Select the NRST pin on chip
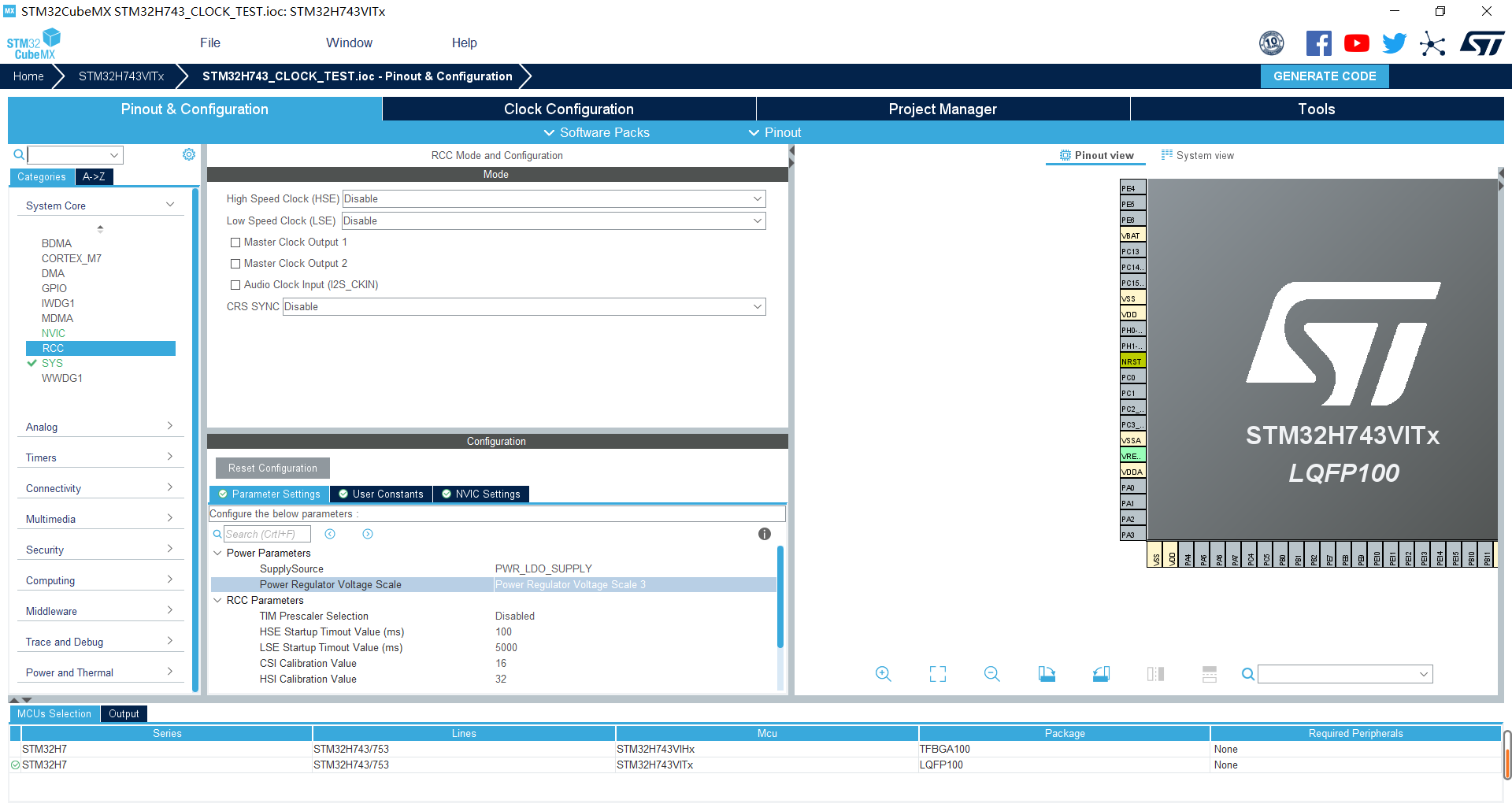 [x=1133, y=361]
